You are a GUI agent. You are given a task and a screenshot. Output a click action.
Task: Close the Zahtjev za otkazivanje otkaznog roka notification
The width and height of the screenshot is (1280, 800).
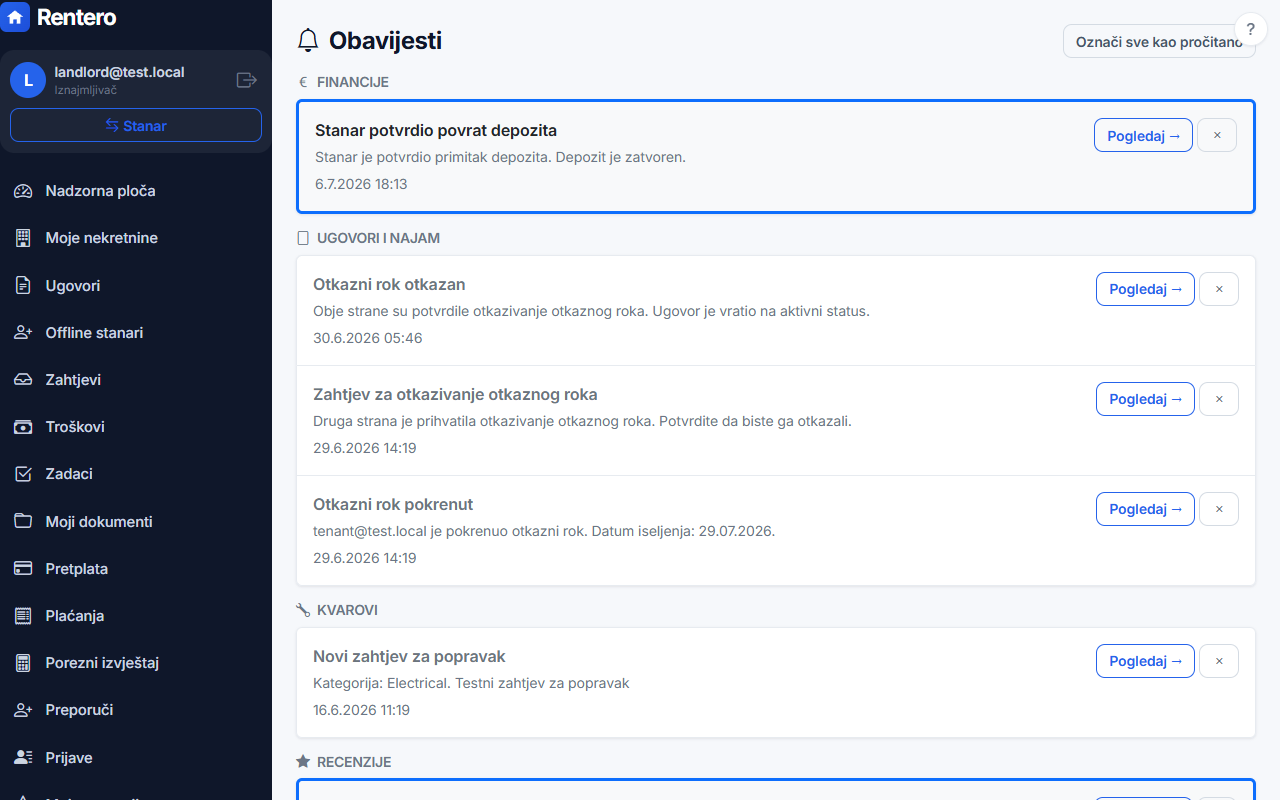1219,399
